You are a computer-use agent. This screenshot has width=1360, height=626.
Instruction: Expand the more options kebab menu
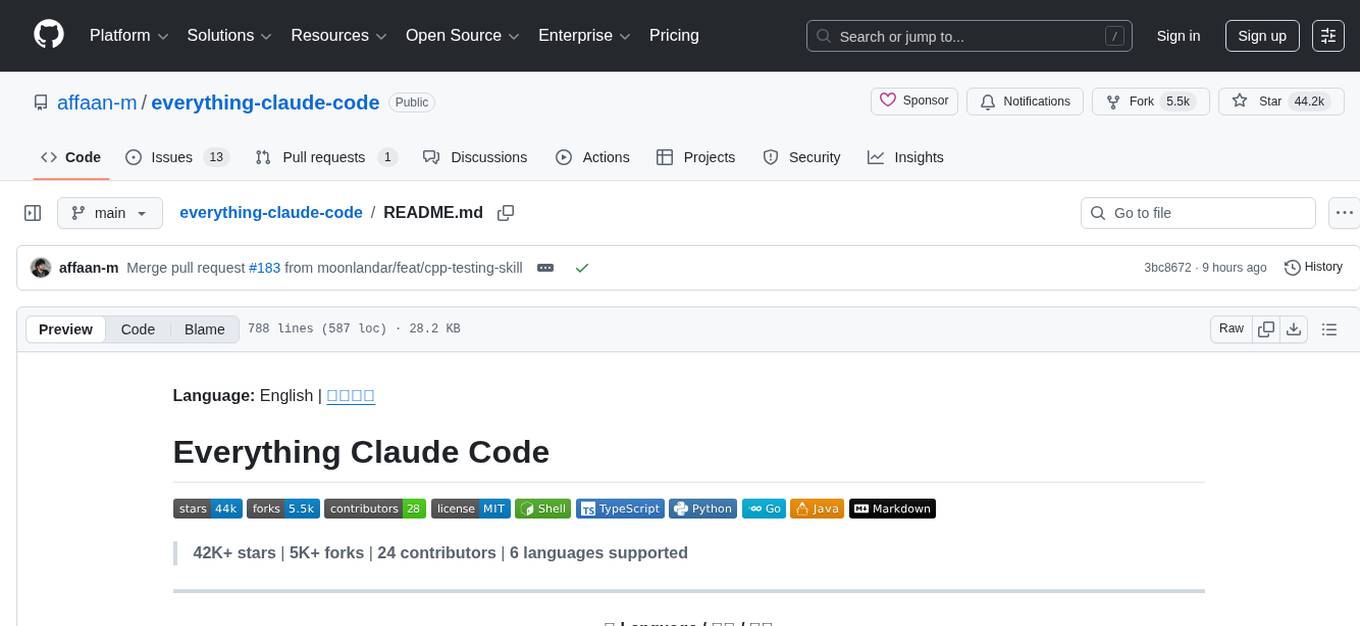1344,212
